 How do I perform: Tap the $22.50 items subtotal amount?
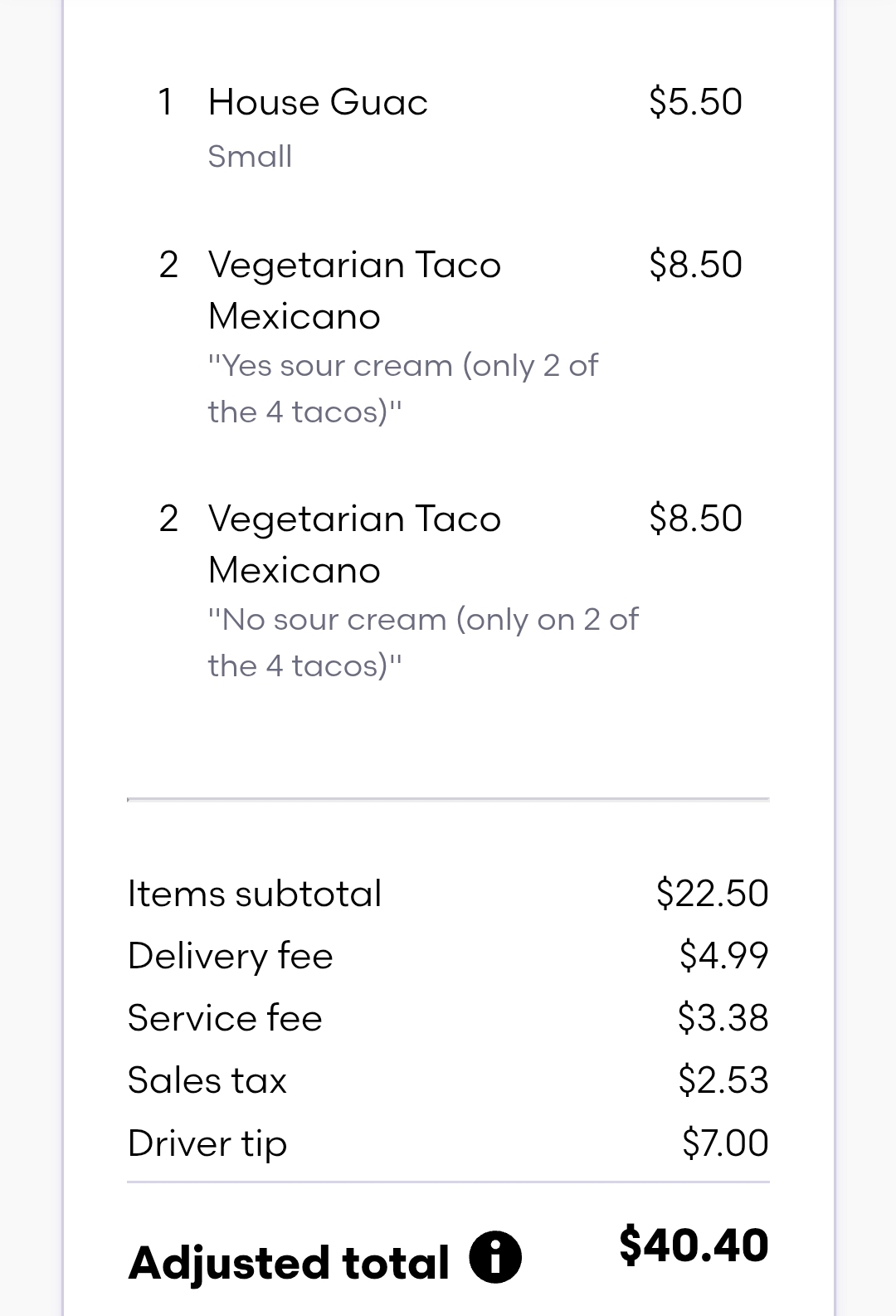[712, 894]
